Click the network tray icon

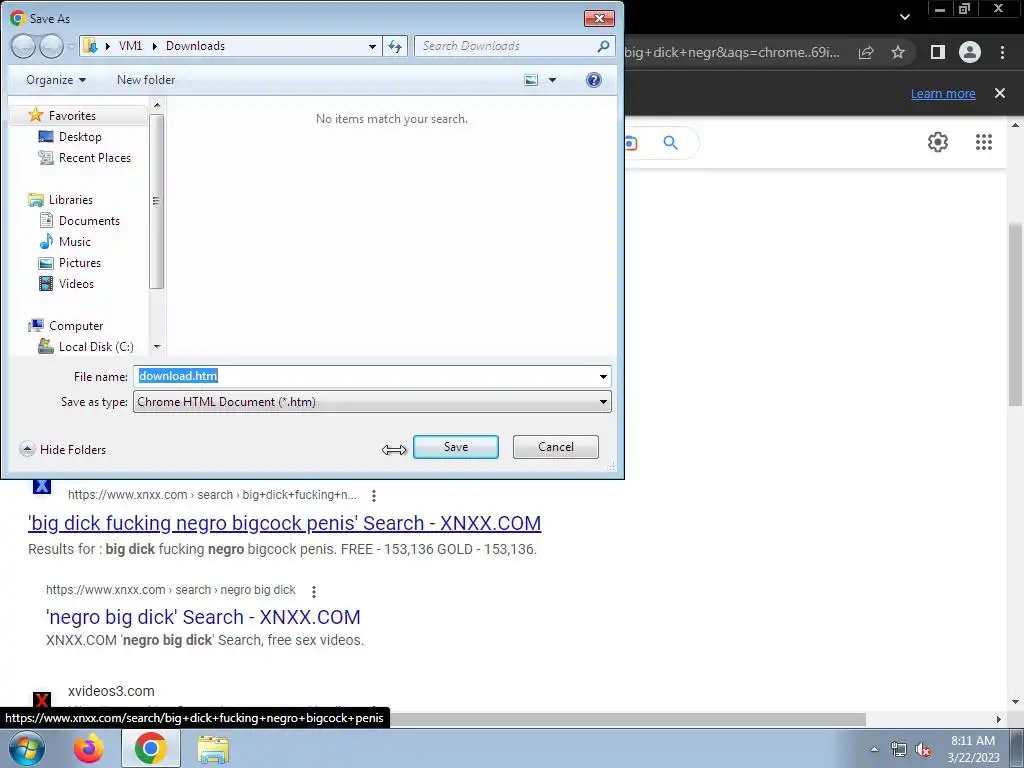[899, 750]
